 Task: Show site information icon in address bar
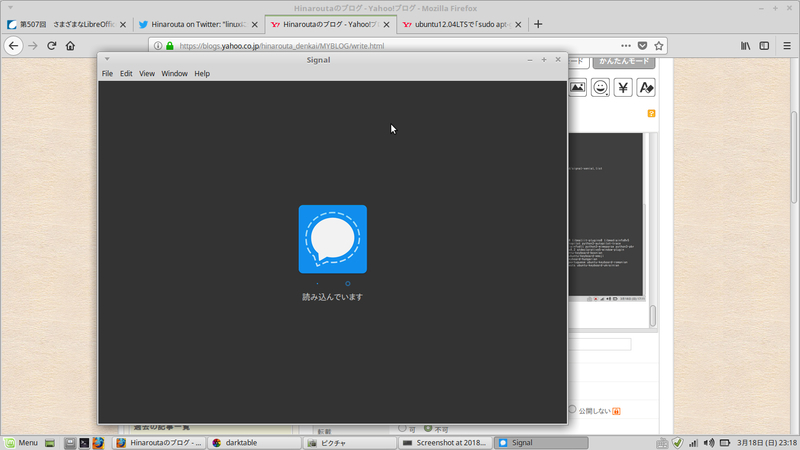click(158, 46)
